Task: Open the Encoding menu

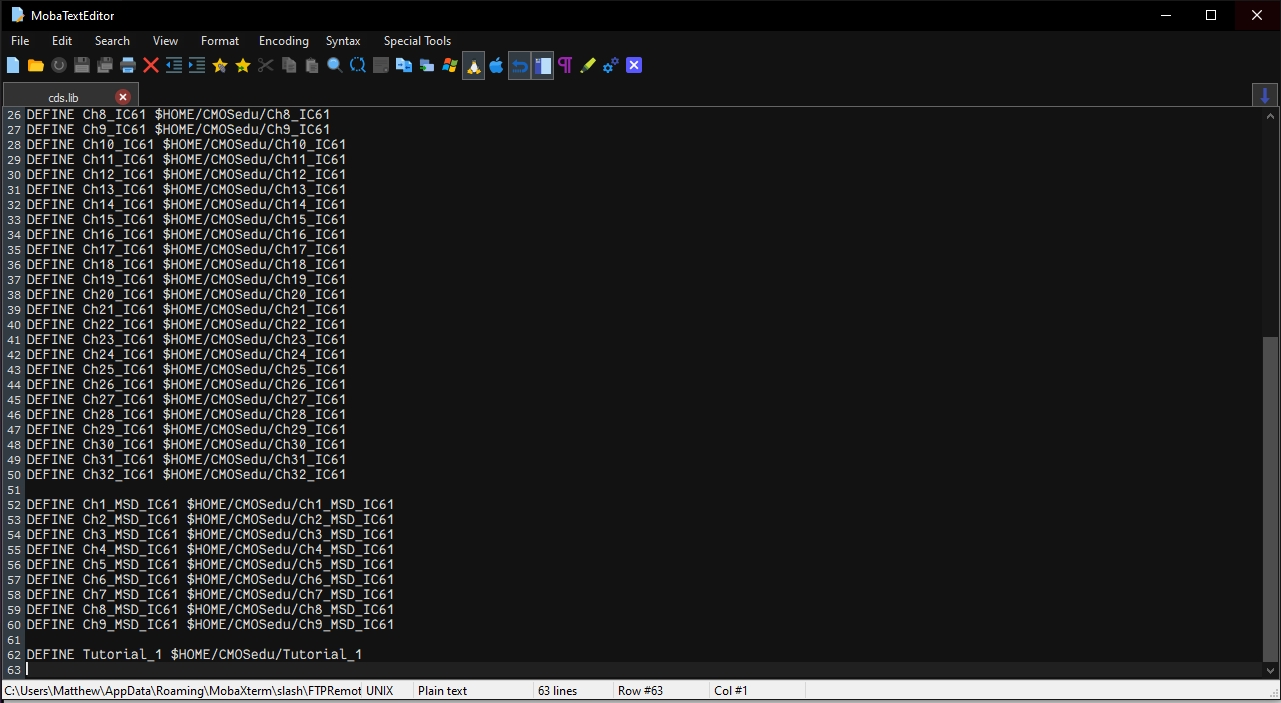Action: (x=284, y=41)
